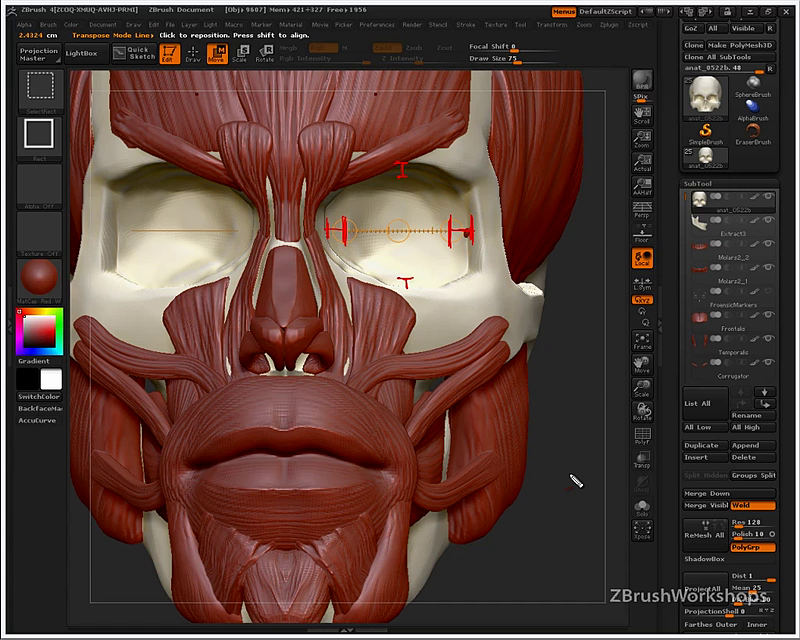Open the Document menu
Viewport: 800px width, 640px height.
point(103,24)
